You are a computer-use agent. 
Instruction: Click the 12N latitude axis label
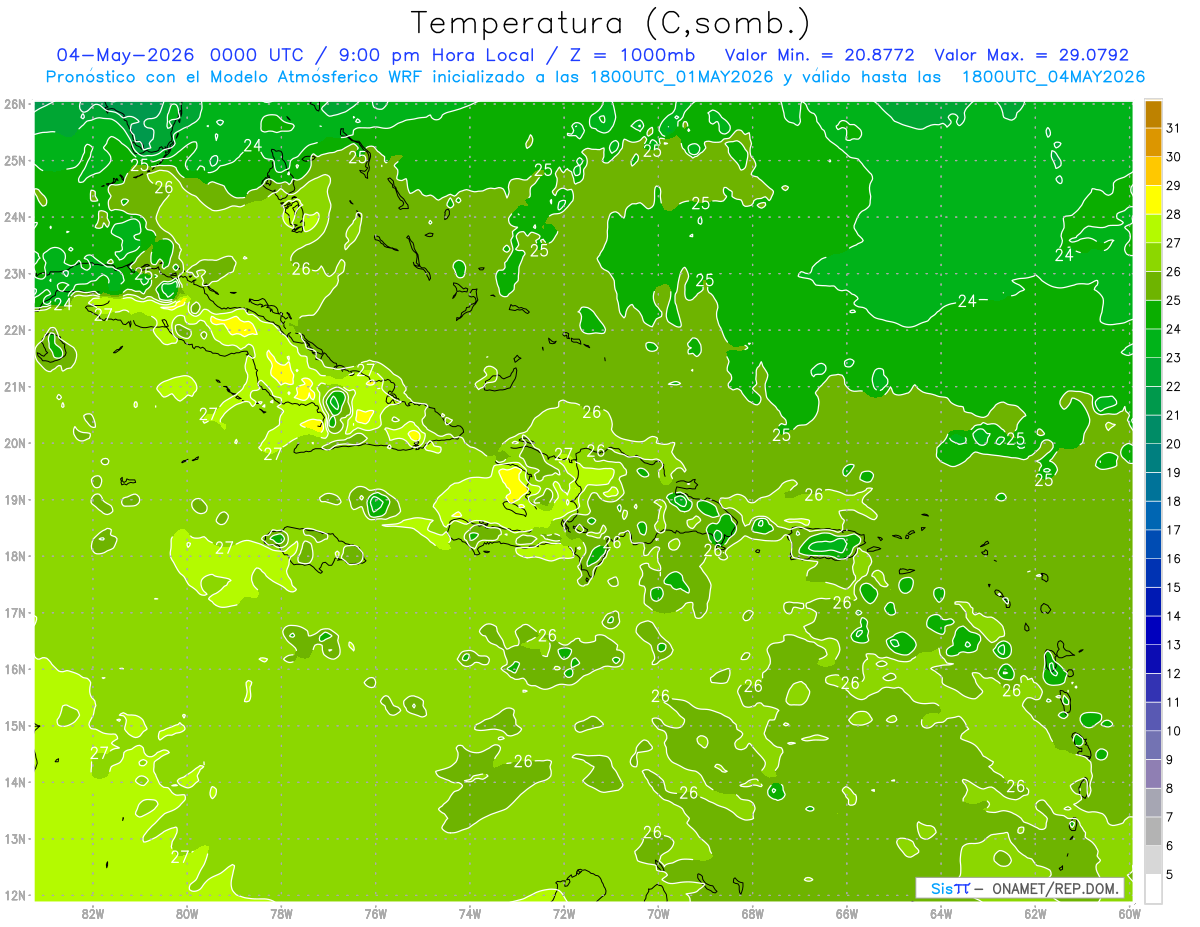14,895
